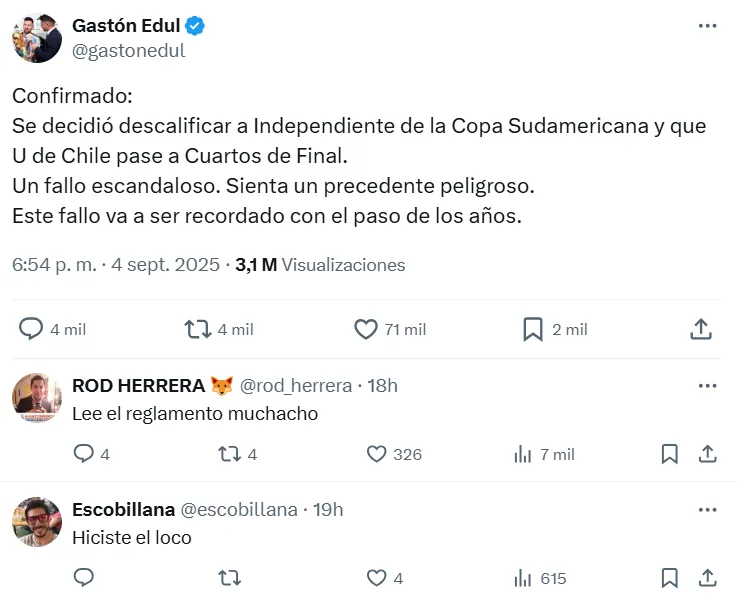737x601 pixels.
Task: Open more options on ROD HERRERA's reply
Action: [707, 386]
